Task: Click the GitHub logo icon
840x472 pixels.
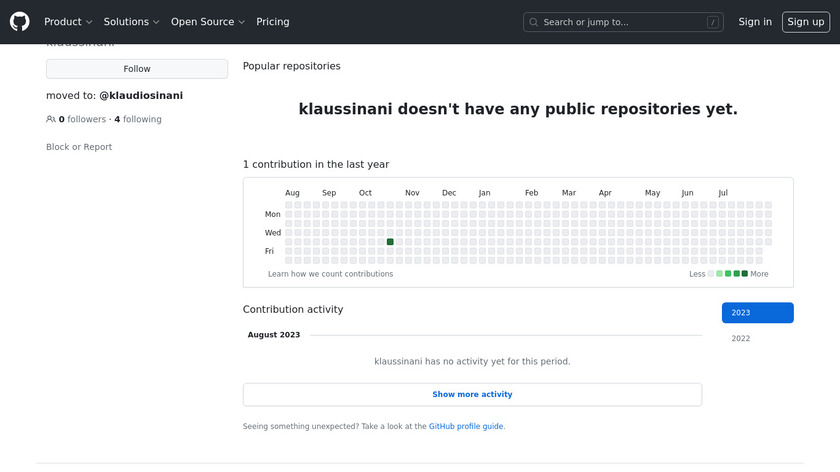Action: click(20, 21)
